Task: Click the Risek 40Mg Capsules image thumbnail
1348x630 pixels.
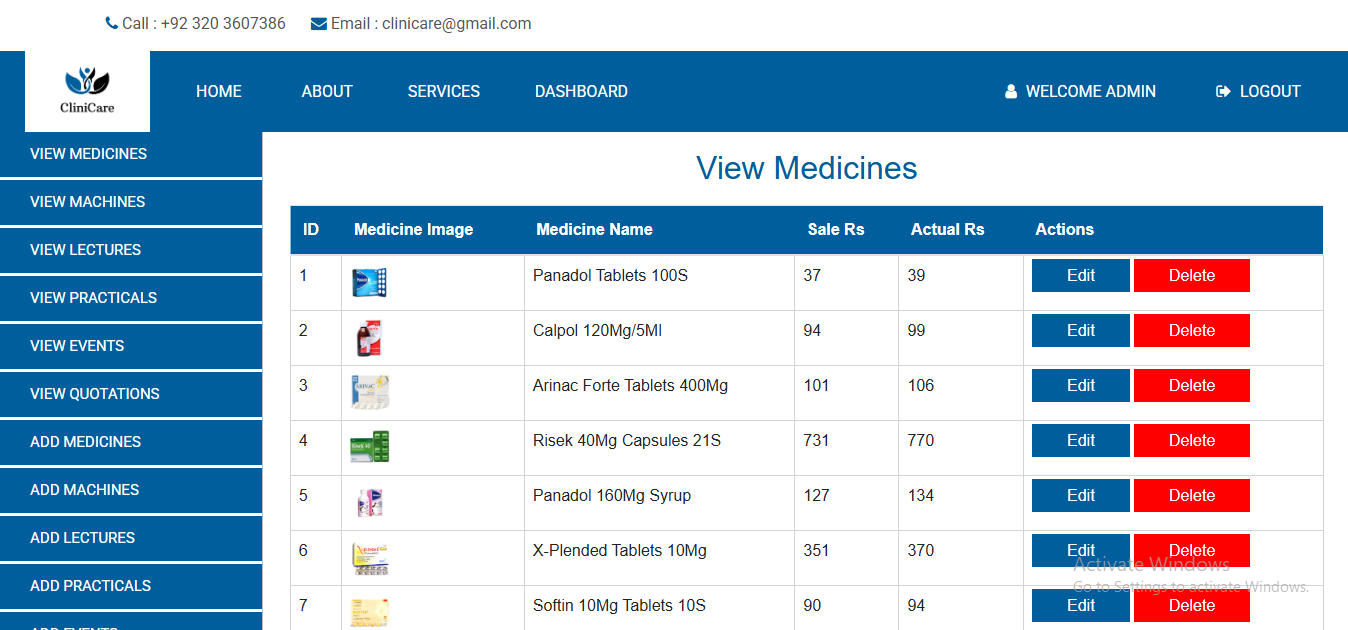Action: coord(370,447)
